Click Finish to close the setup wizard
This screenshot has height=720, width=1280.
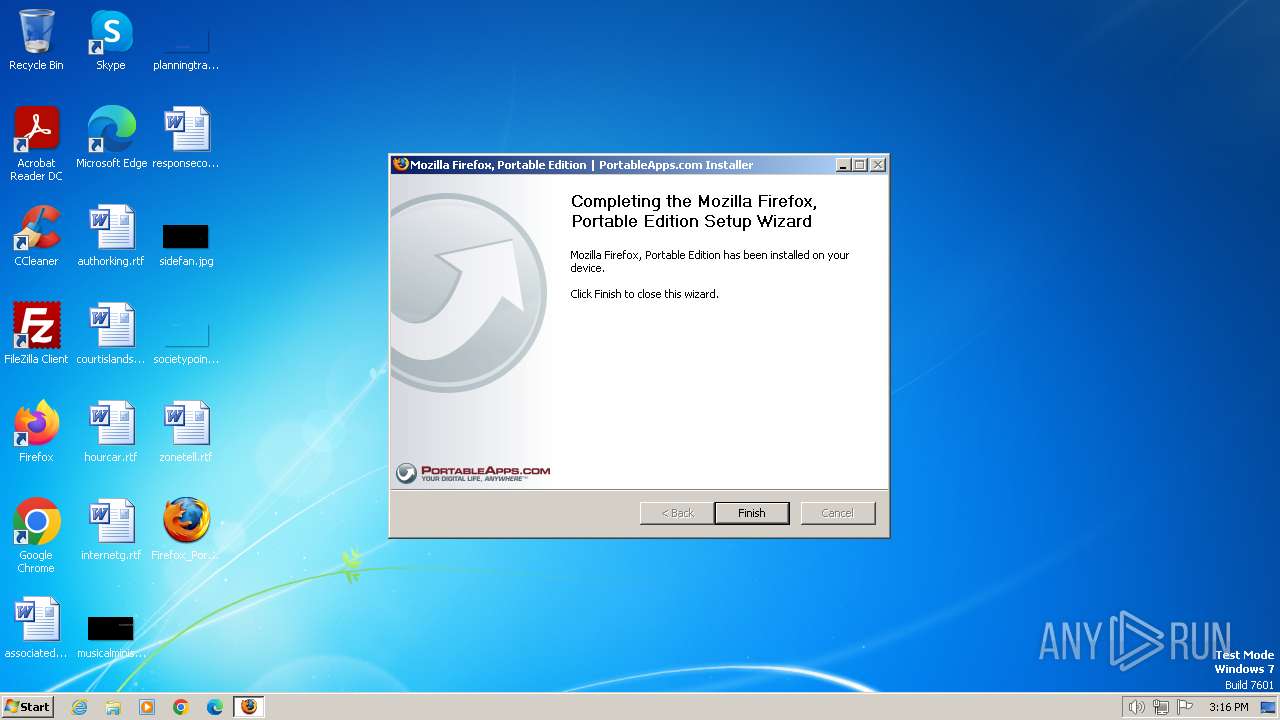pos(751,513)
